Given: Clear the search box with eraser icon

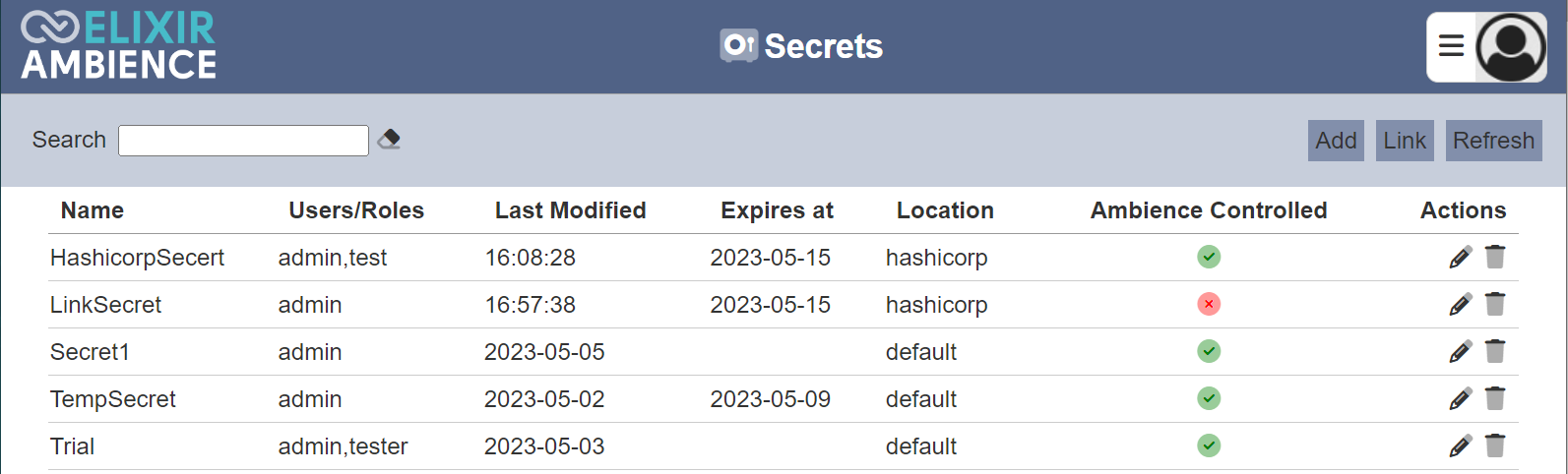Looking at the screenshot, I should (389, 140).
